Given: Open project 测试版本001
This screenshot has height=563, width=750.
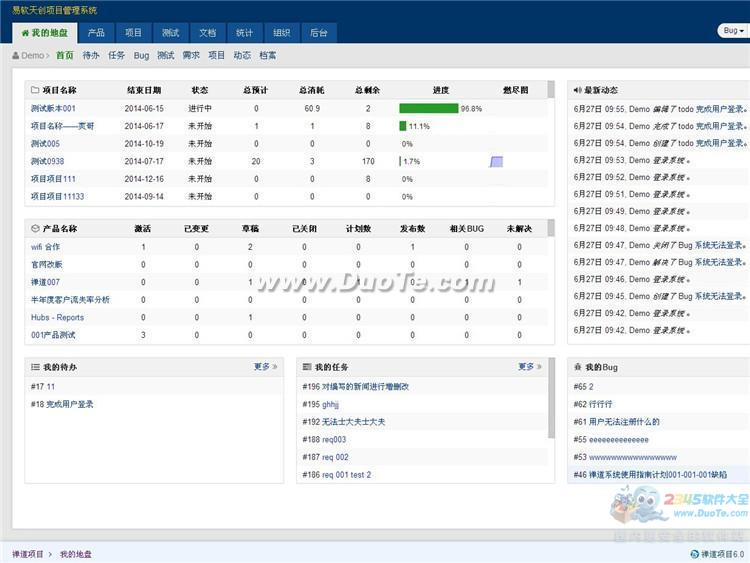Looking at the screenshot, I should point(53,109).
